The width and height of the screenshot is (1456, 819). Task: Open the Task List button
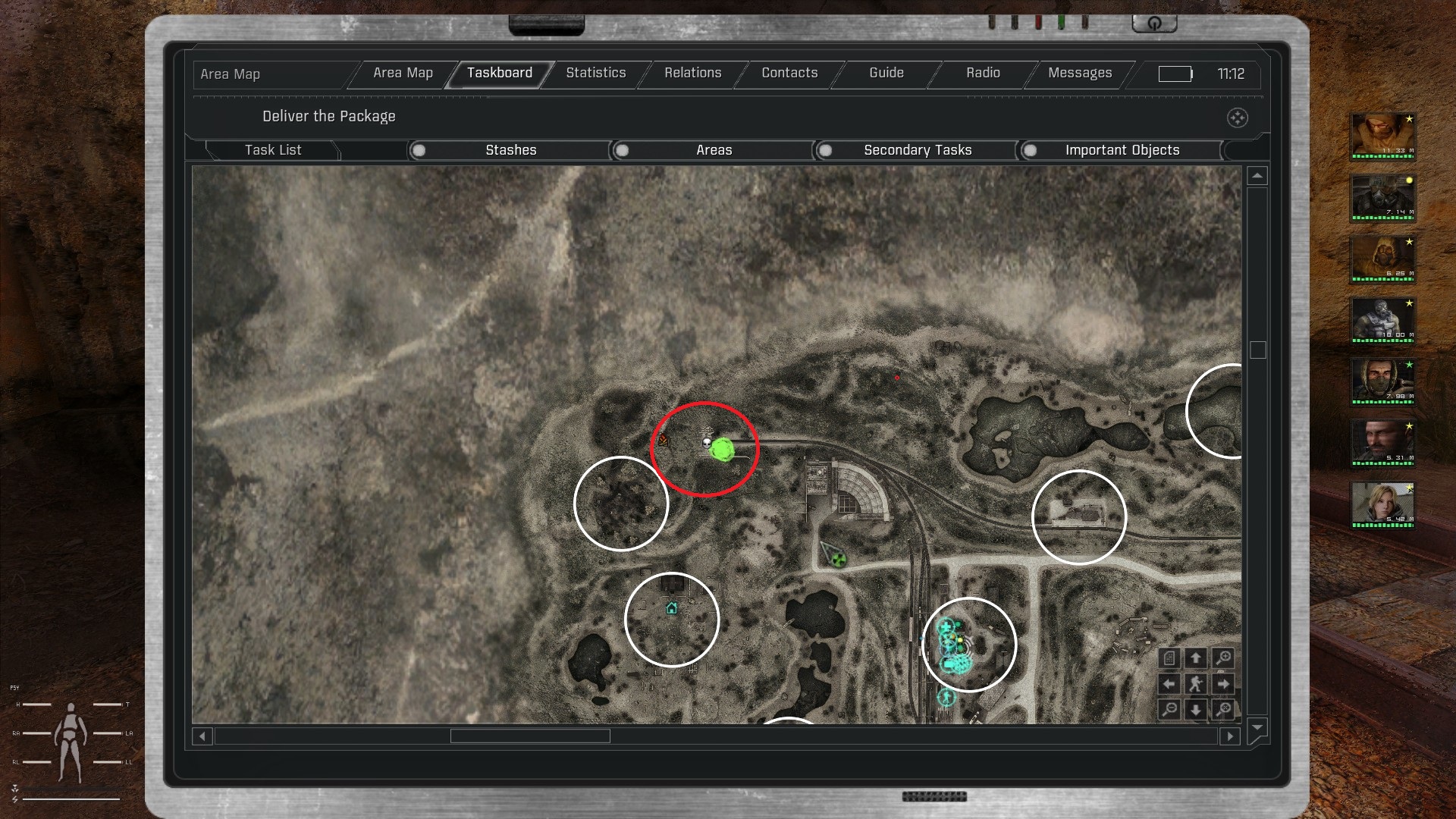pos(273,150)
